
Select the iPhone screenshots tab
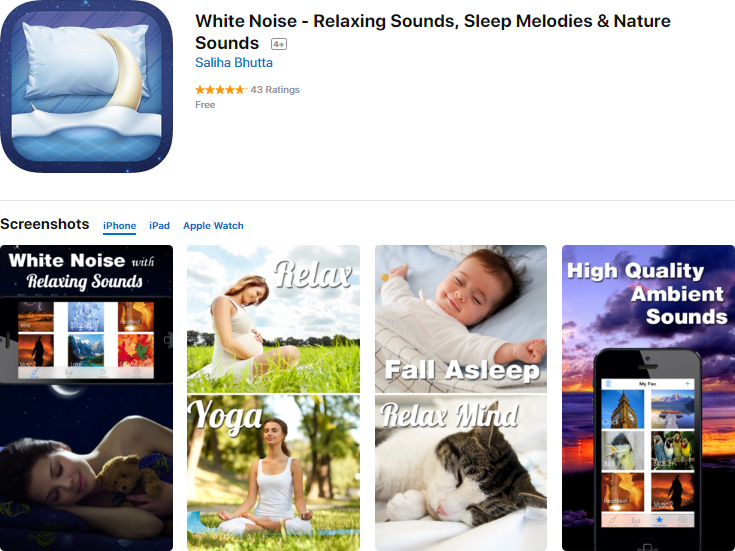point(120,226)
